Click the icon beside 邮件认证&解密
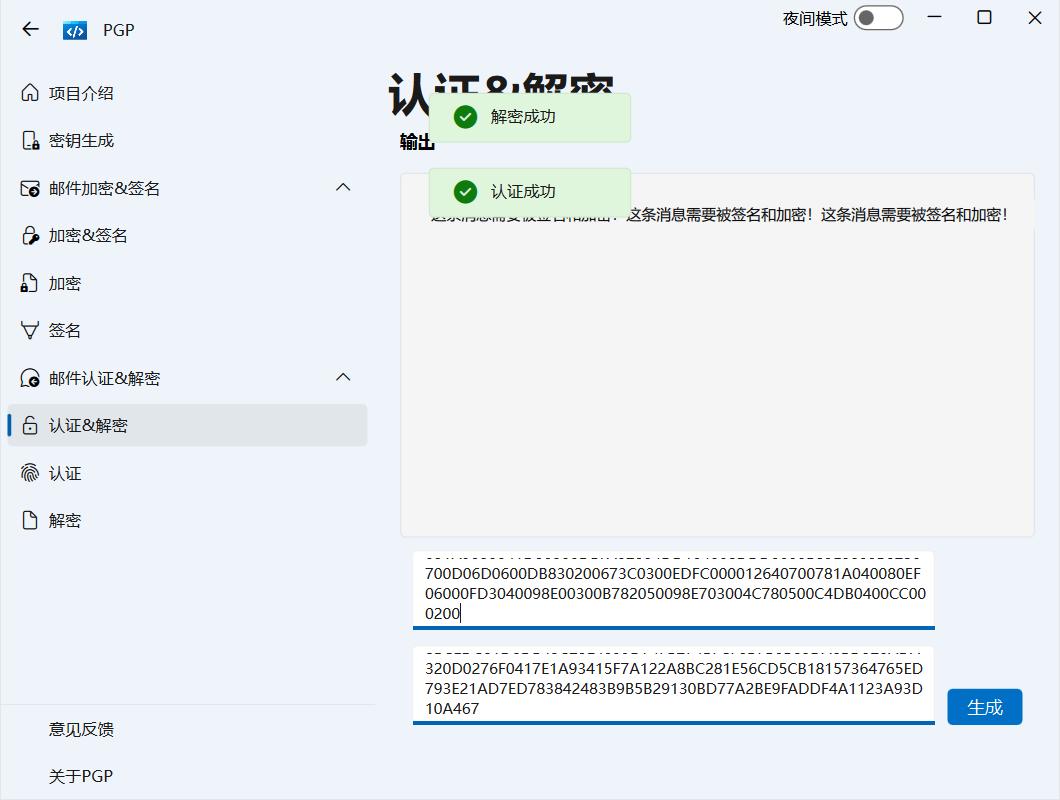The height and width of the screenshot is (800, 1060). click(x=30, y=378)
